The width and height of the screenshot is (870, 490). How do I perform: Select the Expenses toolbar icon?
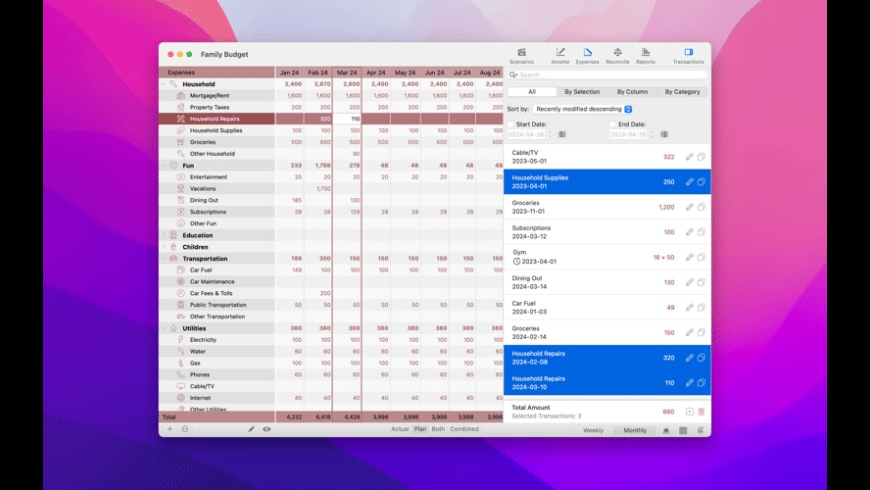coord(587,55)
